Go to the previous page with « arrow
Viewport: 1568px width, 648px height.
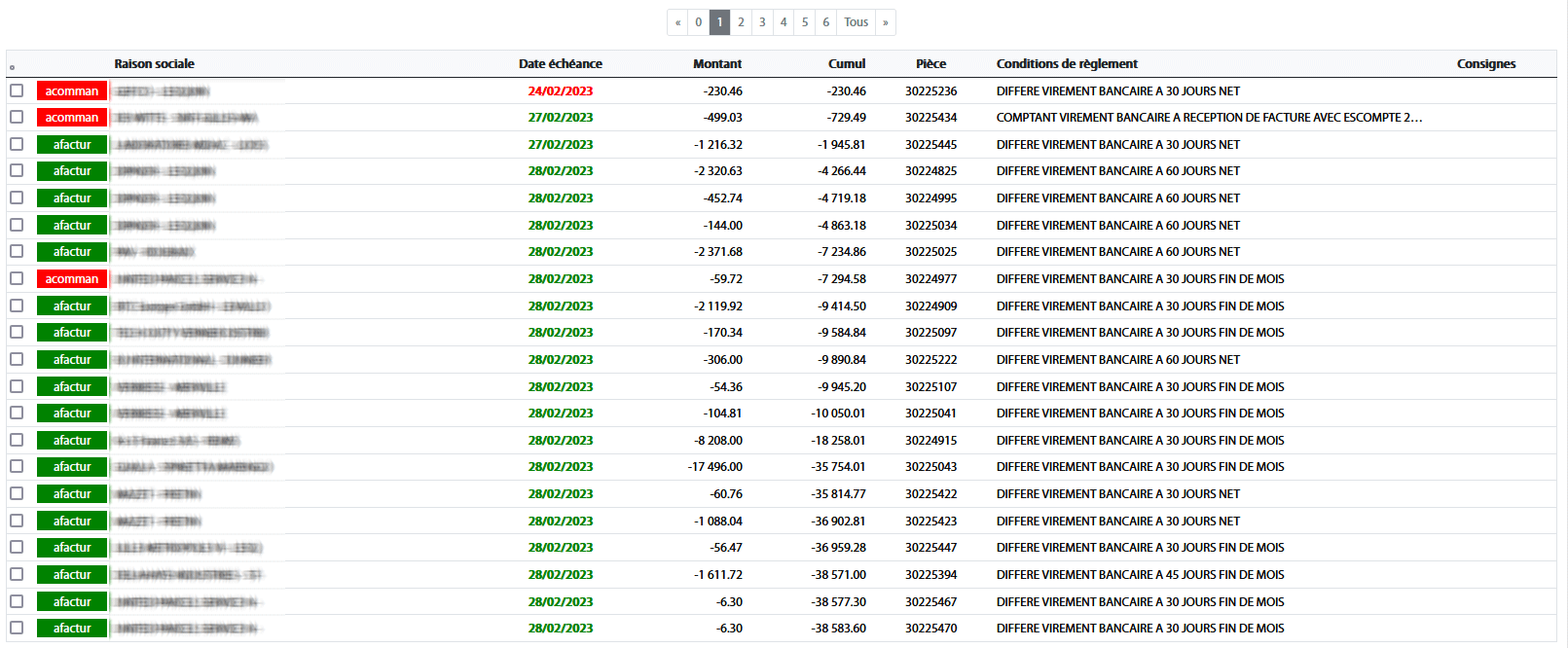[677, 22]
